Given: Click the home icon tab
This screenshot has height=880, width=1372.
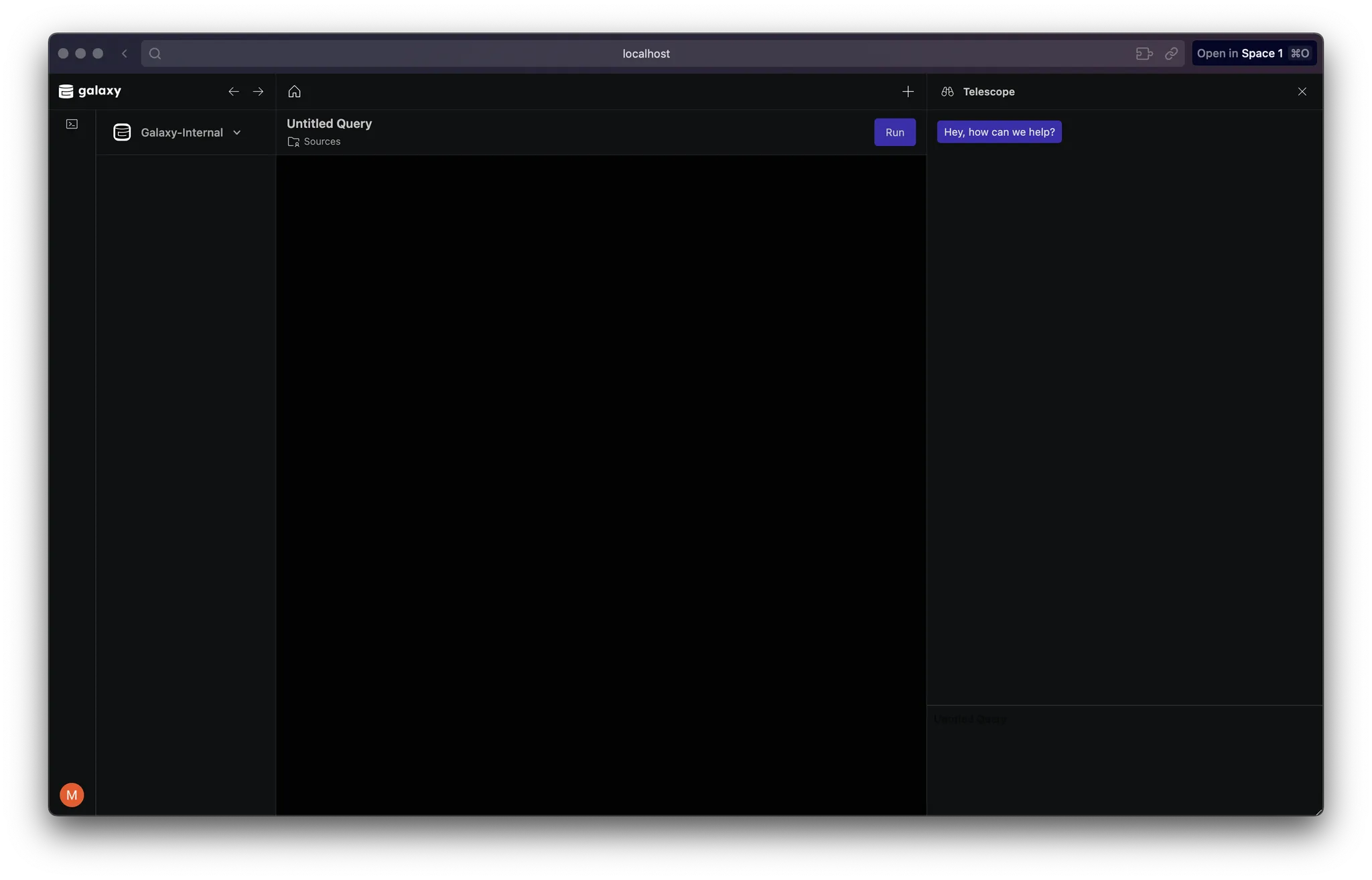Looking at the screenshot, I should click(x=294, y=92).
